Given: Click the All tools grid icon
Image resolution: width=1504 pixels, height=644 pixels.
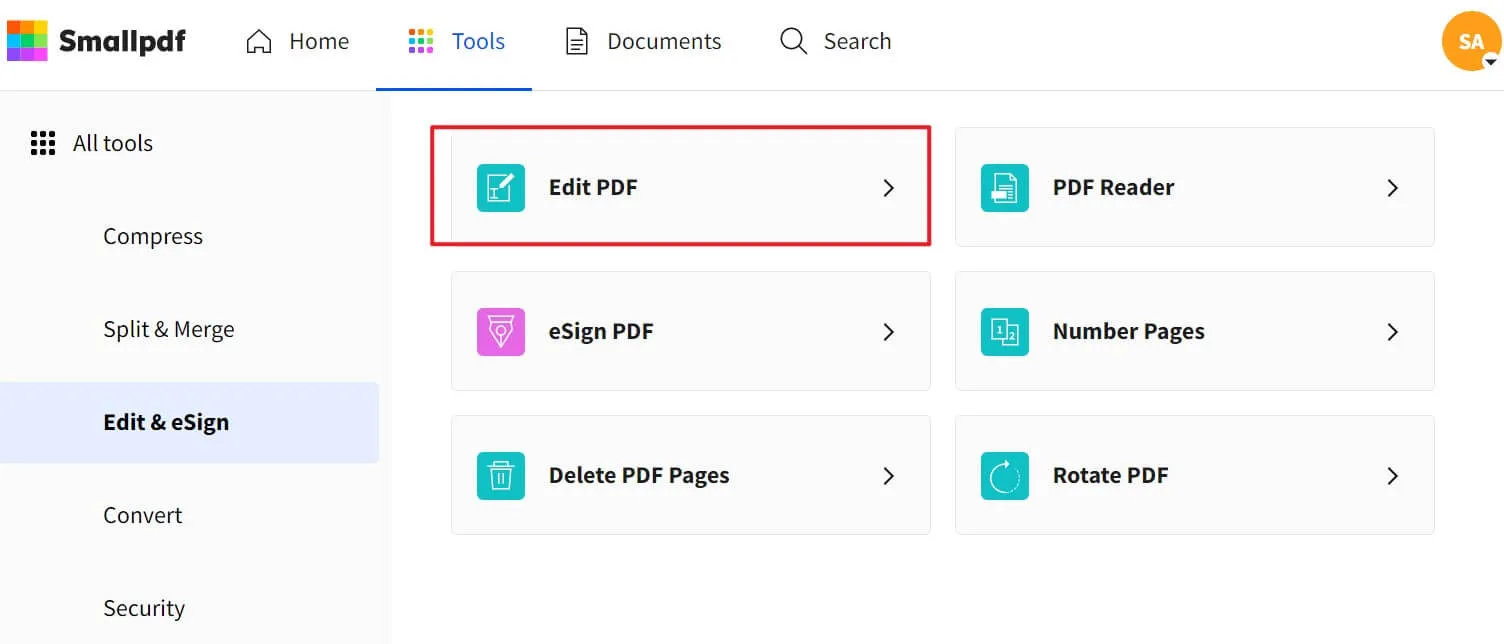Looking at the screenshot, I should click(x=42, y=143).
